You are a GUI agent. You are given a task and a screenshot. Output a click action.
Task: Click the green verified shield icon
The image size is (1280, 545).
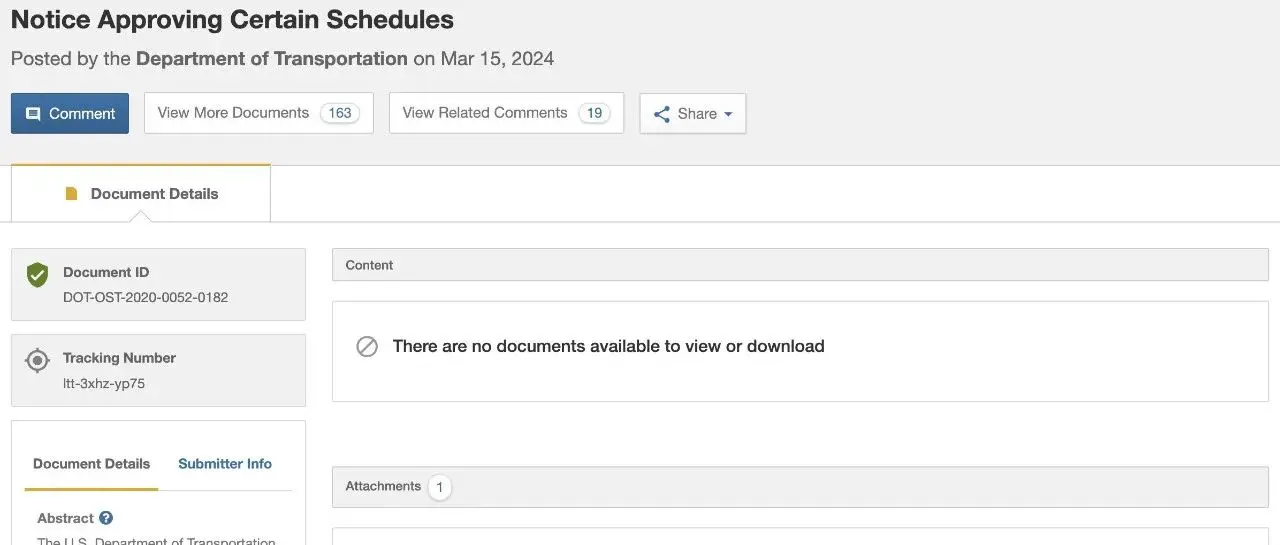pyautogui.click(x=37, y=274)
